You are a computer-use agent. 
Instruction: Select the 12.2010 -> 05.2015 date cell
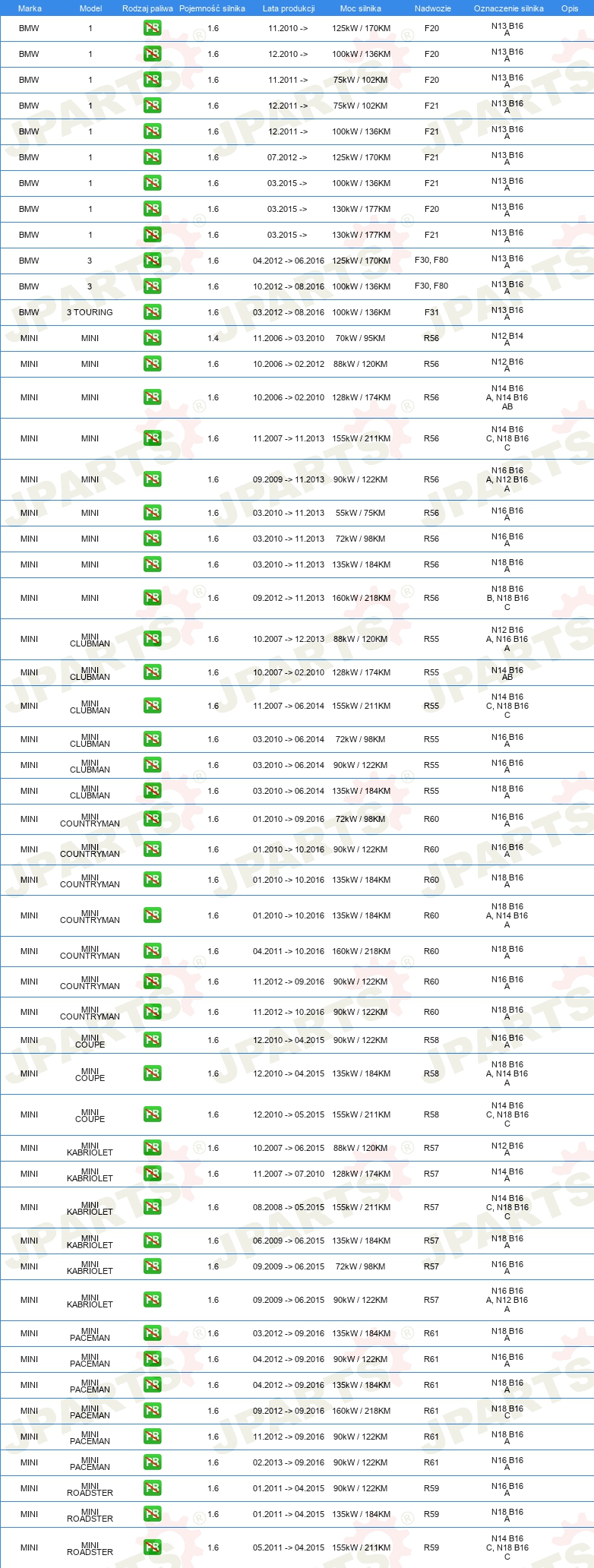(289, 1115)
